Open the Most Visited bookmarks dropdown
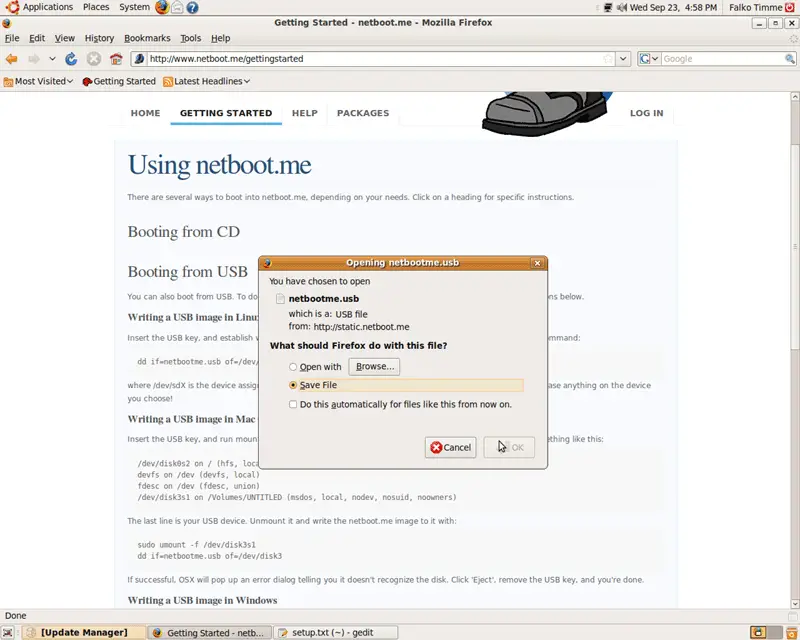800x640 pixels. click(x=38, y=82)
